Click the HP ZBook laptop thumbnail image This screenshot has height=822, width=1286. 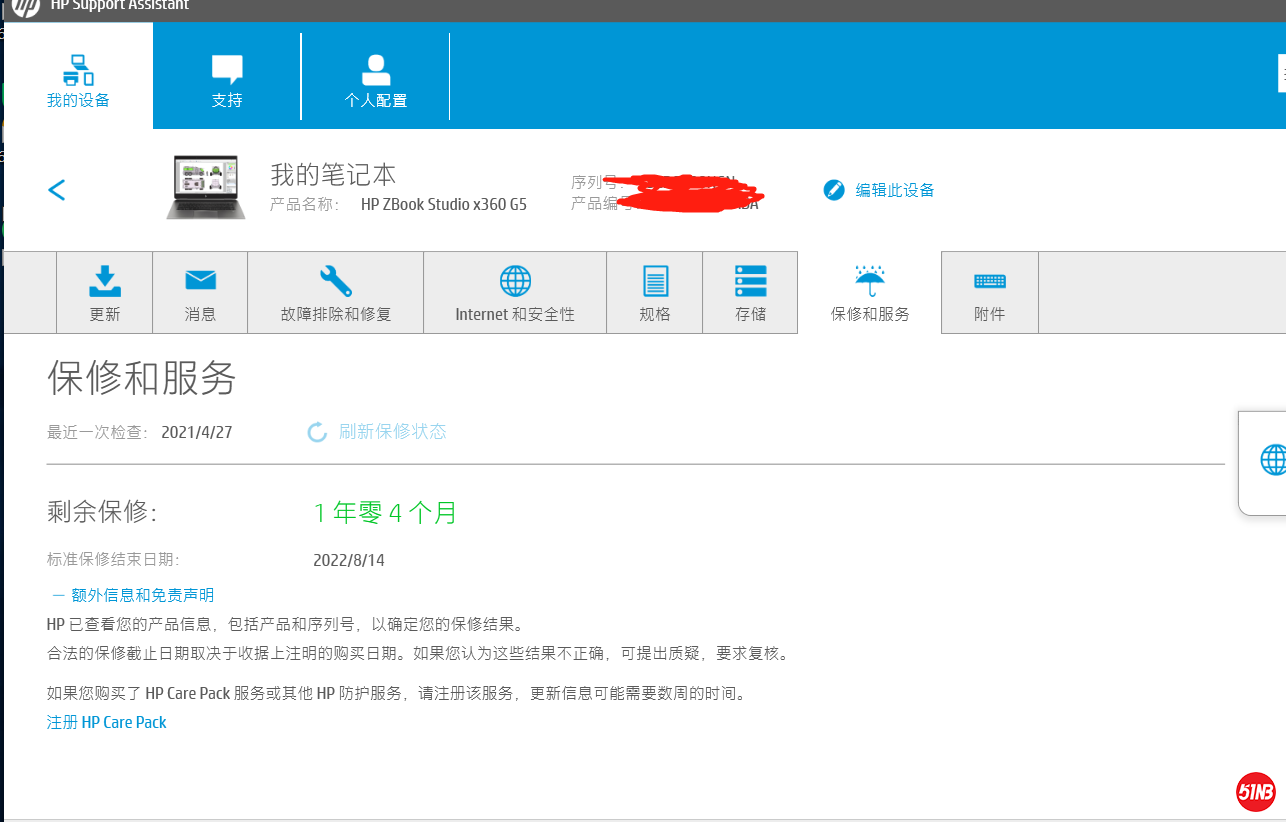205,187
